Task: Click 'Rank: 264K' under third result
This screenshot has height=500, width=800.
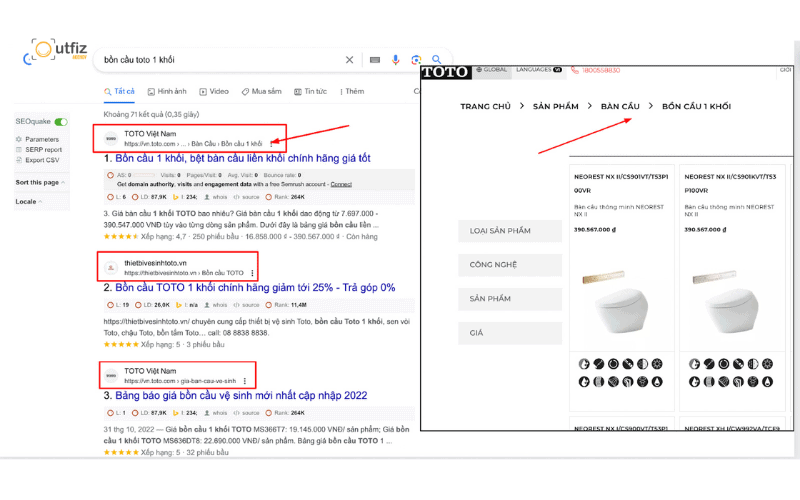Action: (x=289, y=413)
